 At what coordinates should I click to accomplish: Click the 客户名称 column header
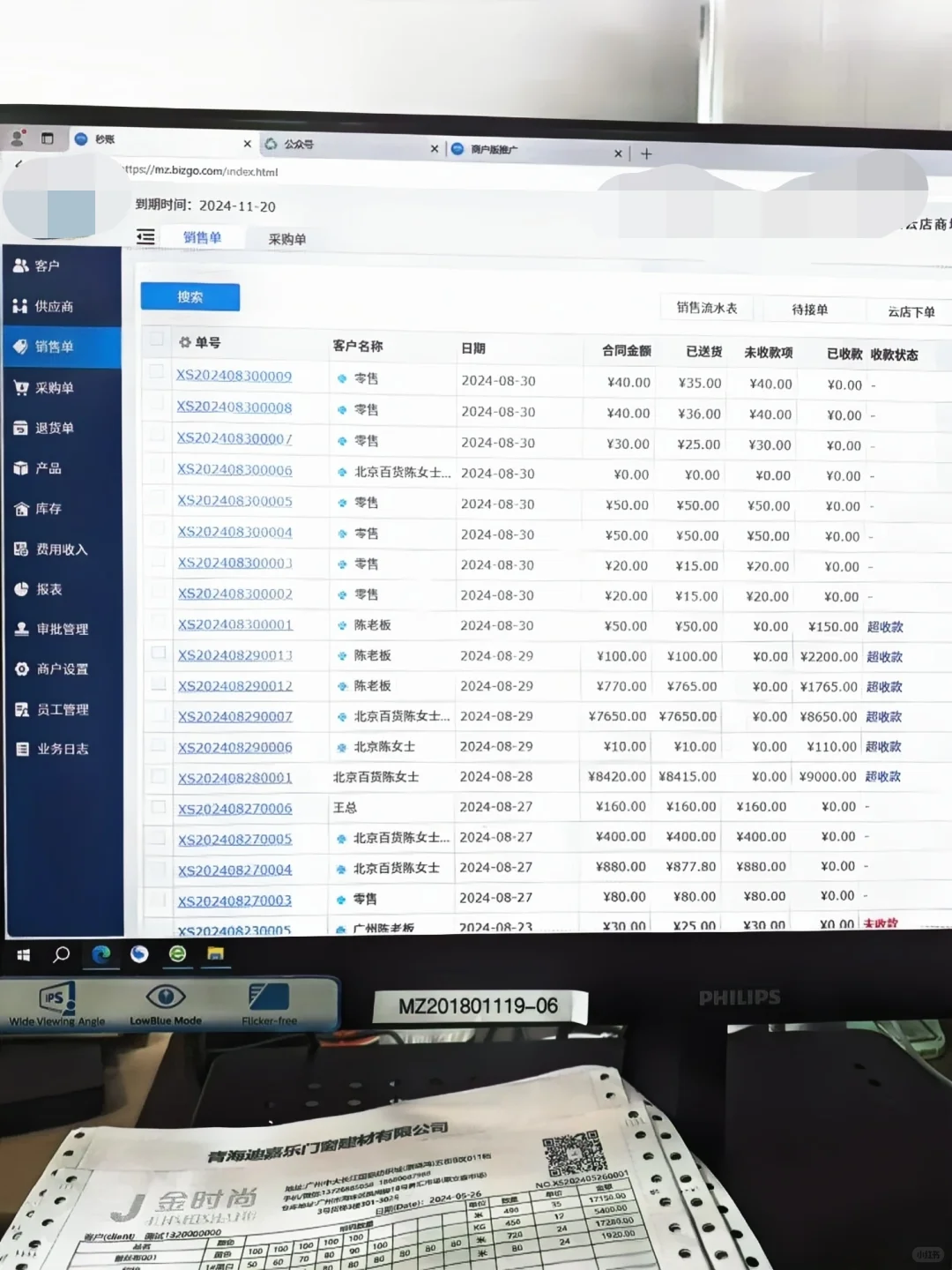[358, 346]
